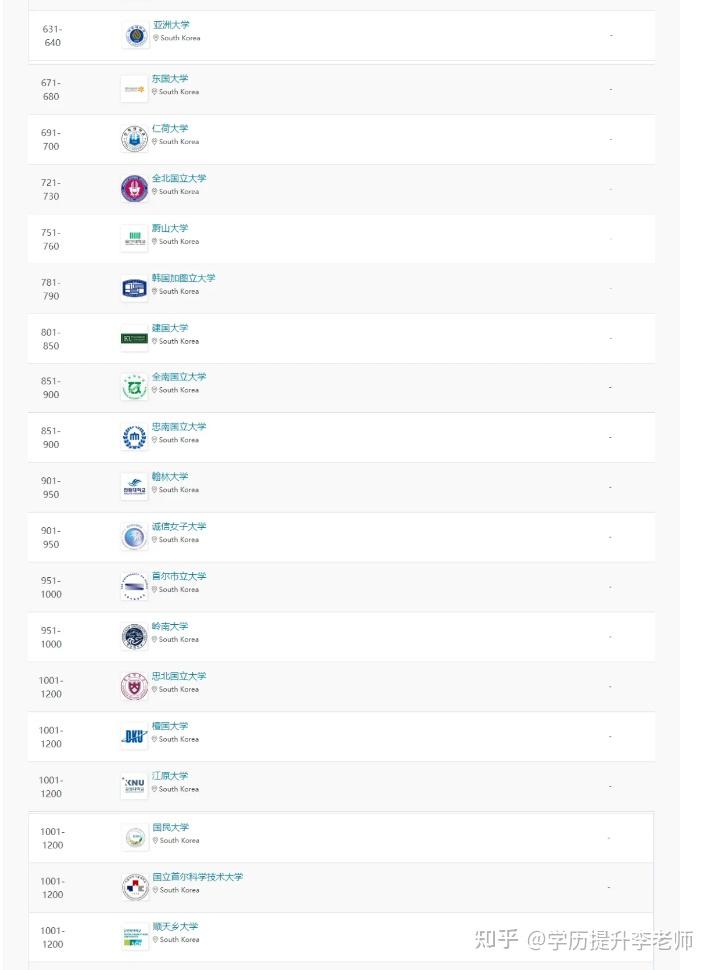Open the 东国大学 link

pos(170,78)
